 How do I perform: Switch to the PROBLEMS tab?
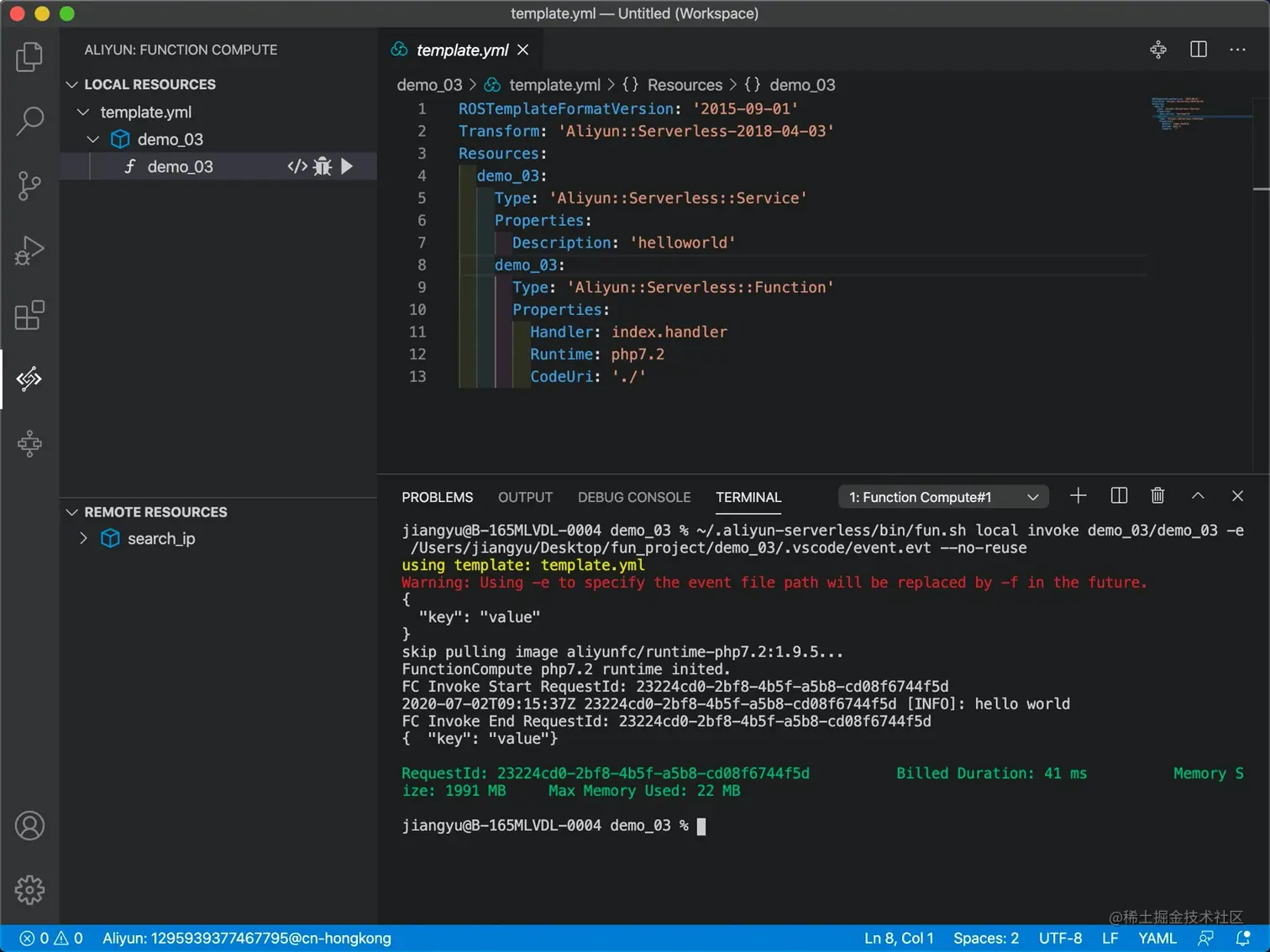pos(438,497)
